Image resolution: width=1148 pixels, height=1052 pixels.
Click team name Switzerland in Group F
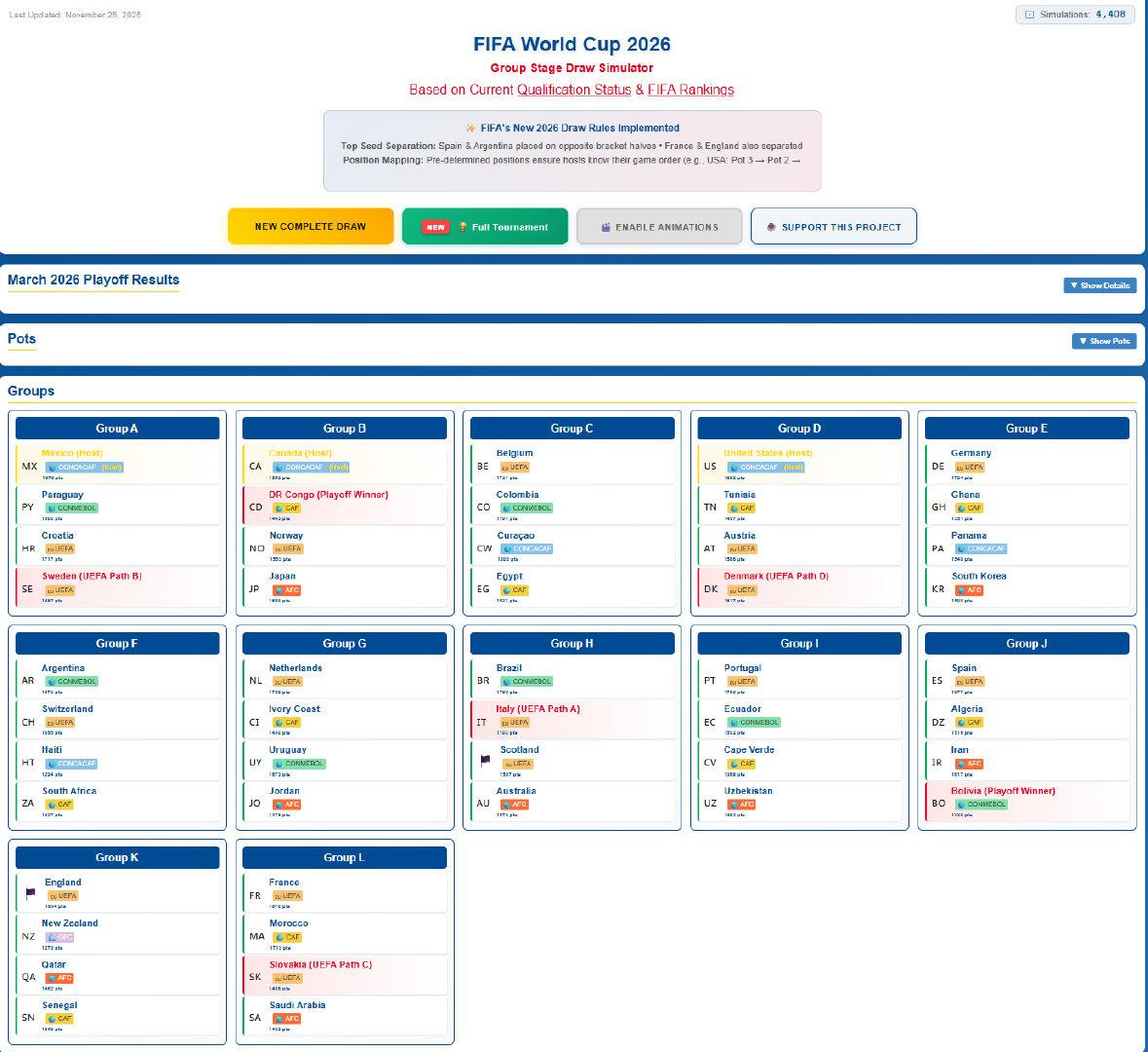coord(67,708)
